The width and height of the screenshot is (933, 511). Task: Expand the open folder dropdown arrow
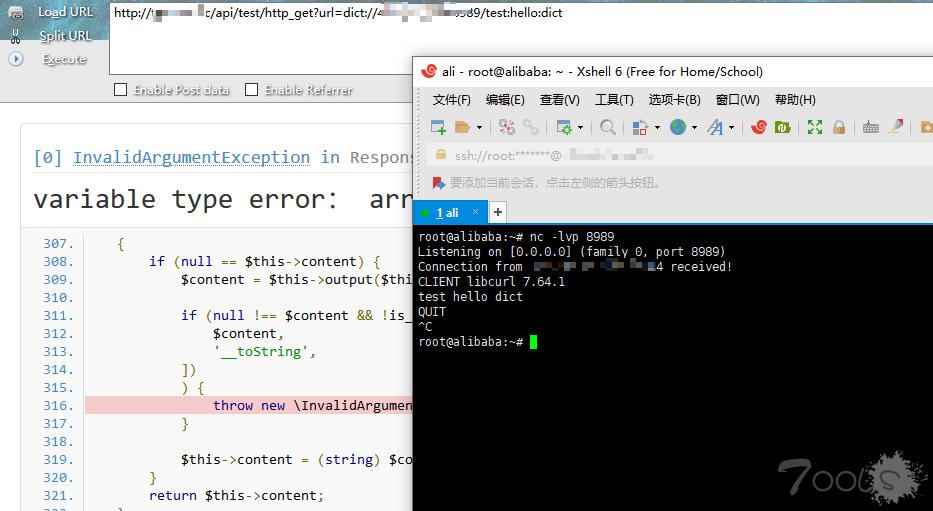pos(479,127)
